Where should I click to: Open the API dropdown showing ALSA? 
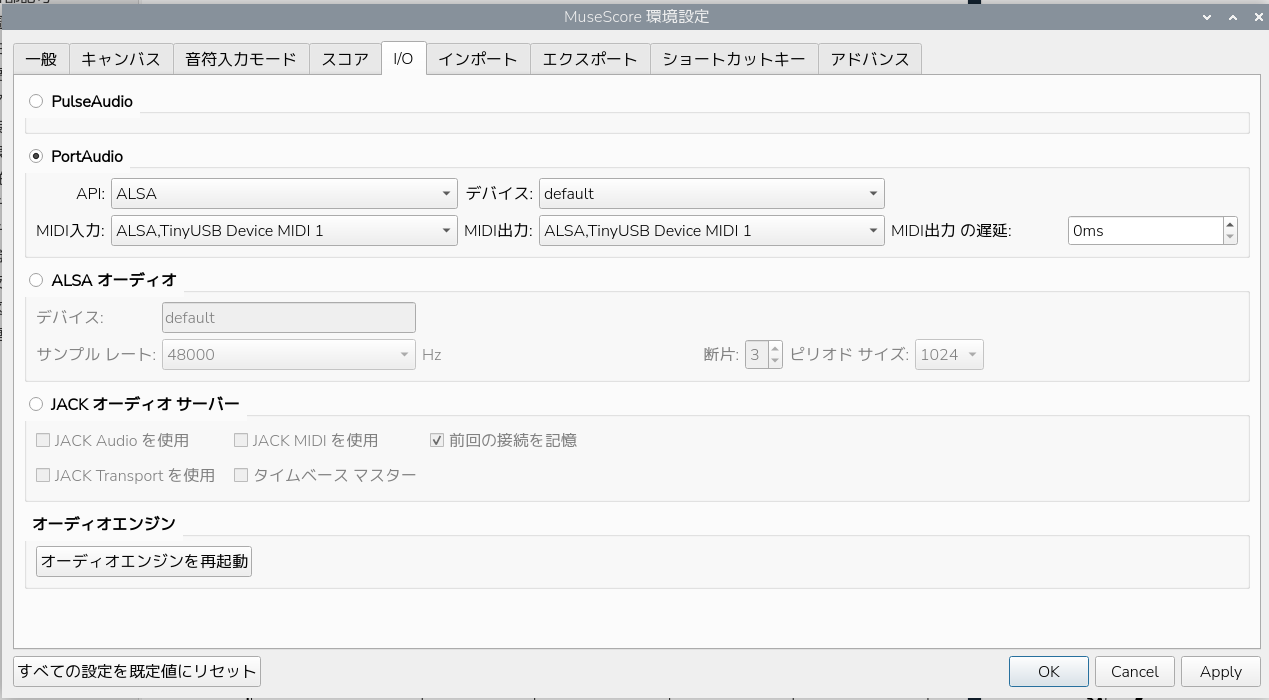[x=284, y=193]
